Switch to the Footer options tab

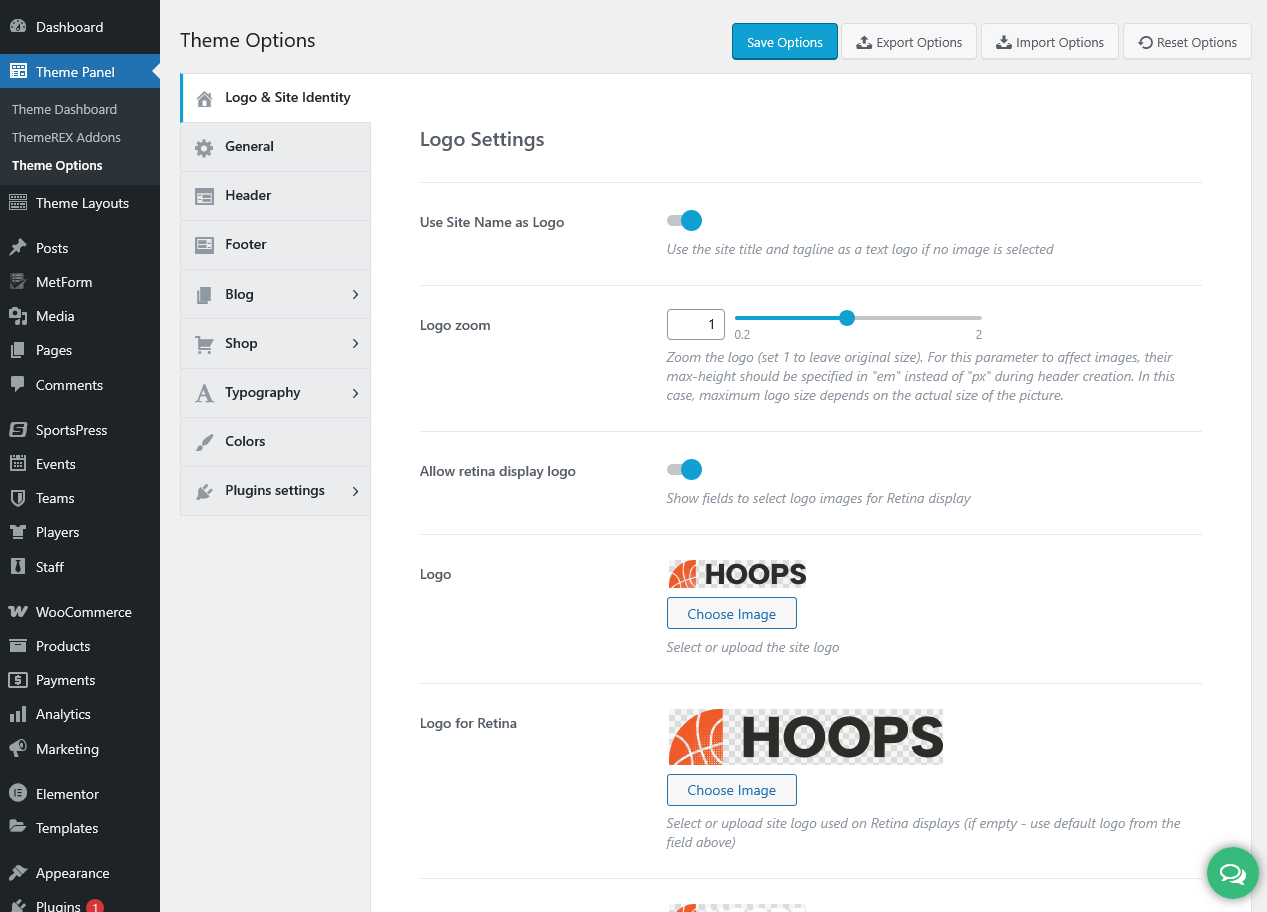[246, 245]
